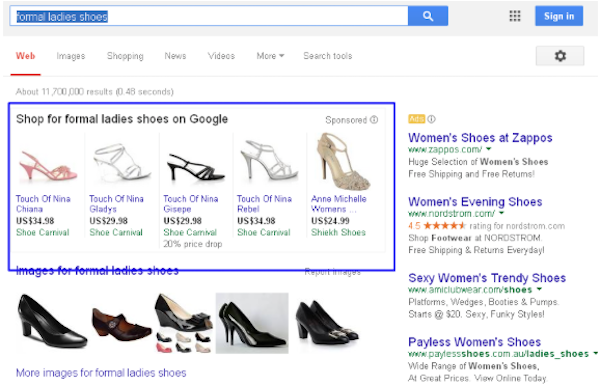
Task: Open the News tab
Action: [175, 56]
